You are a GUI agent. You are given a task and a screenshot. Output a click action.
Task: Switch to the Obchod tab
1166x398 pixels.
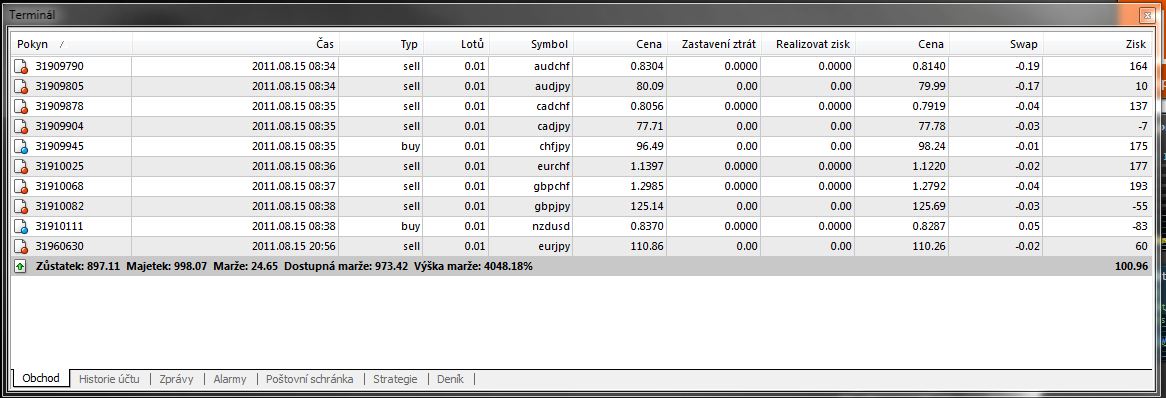pyautogui.click(x=41, y=379)
